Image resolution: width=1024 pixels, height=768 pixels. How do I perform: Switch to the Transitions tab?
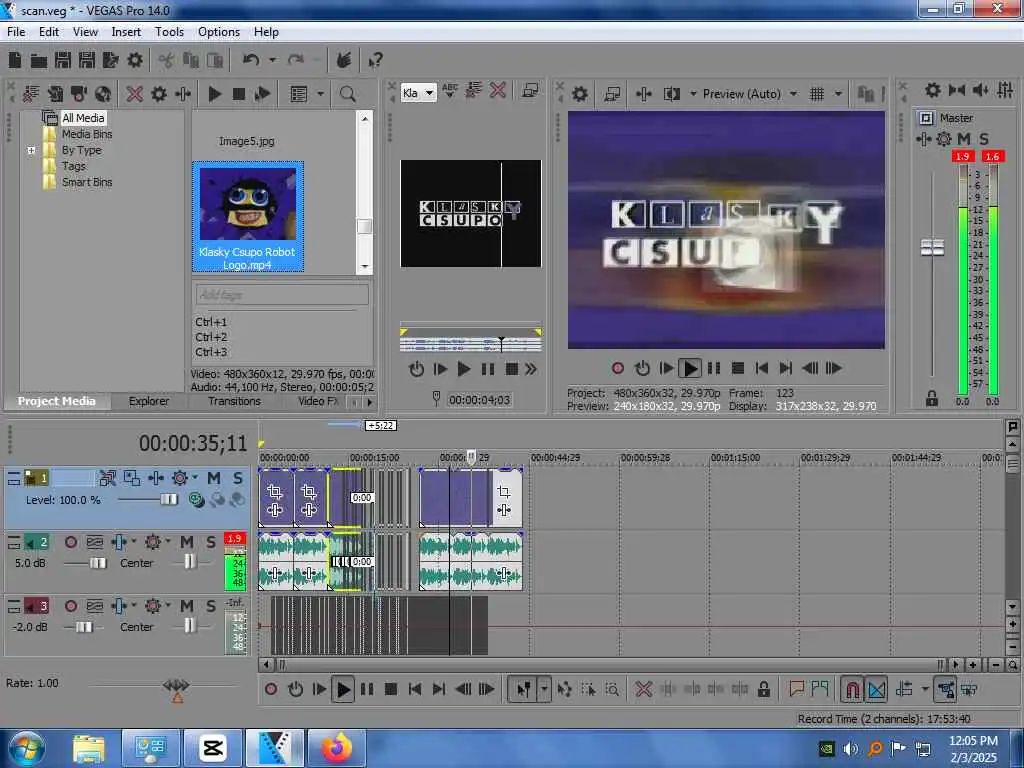(x=234, y=401)
